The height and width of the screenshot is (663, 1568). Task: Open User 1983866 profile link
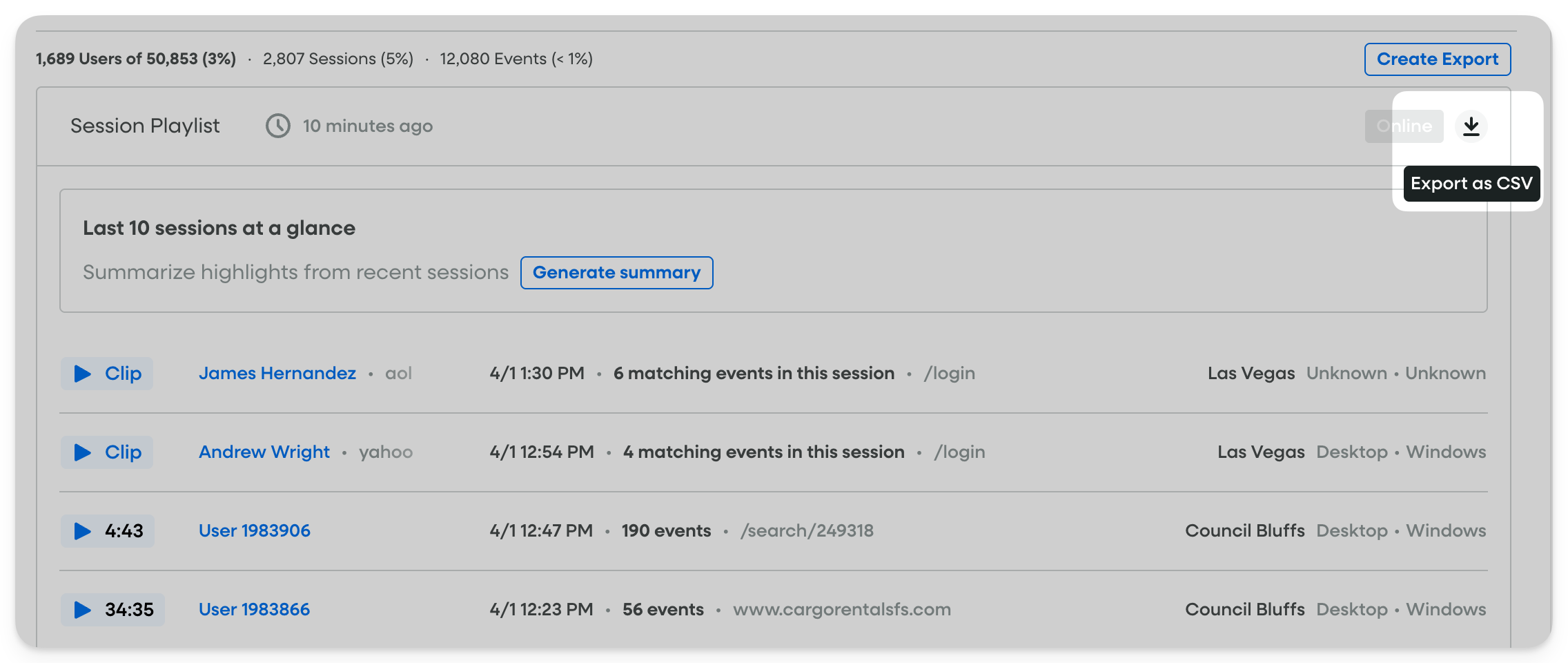pyautogui.click(x=255, y=610)
